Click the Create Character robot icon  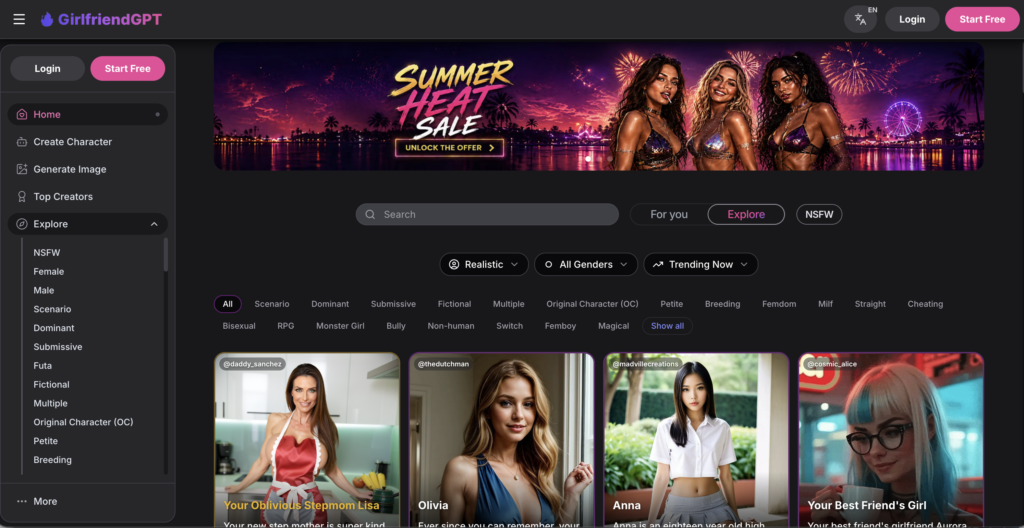pos(22,142)
